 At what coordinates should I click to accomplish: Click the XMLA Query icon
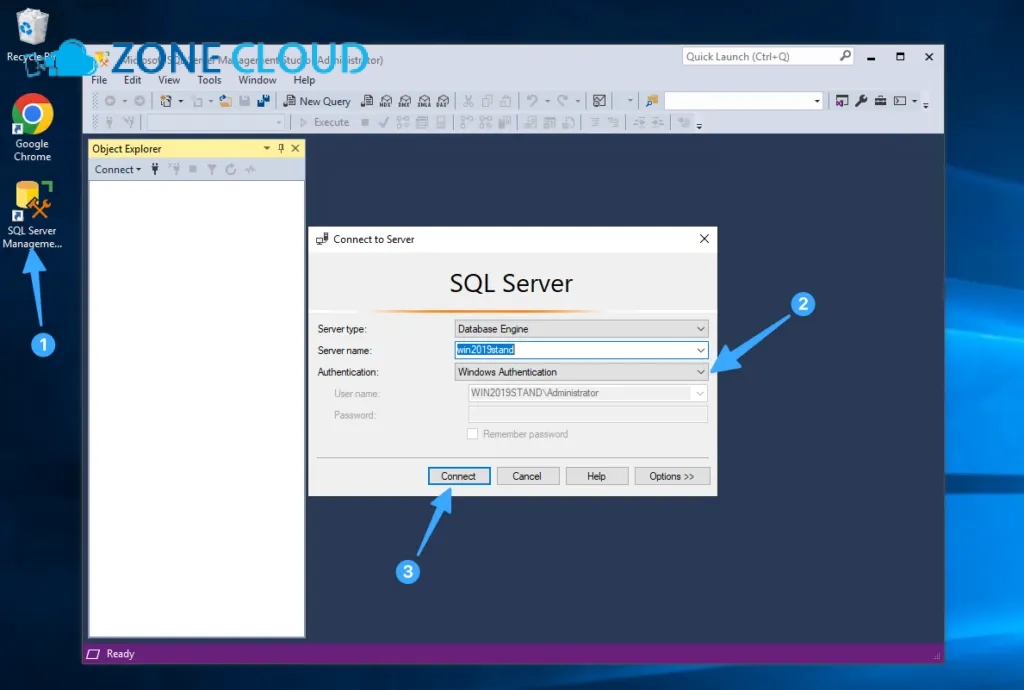click(x=424, y=101)
